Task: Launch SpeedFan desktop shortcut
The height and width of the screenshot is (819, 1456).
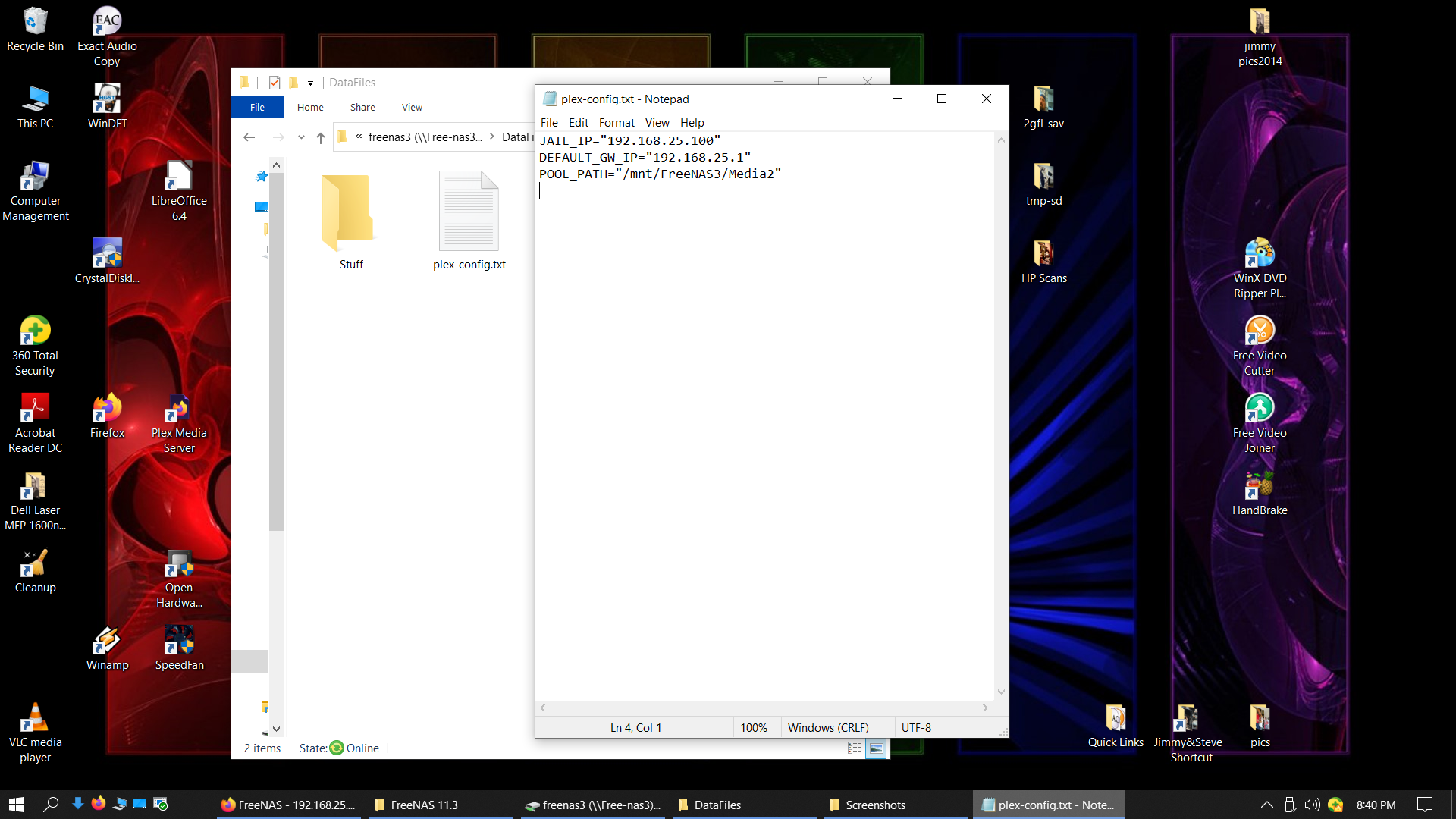Action: coord(179,648)
